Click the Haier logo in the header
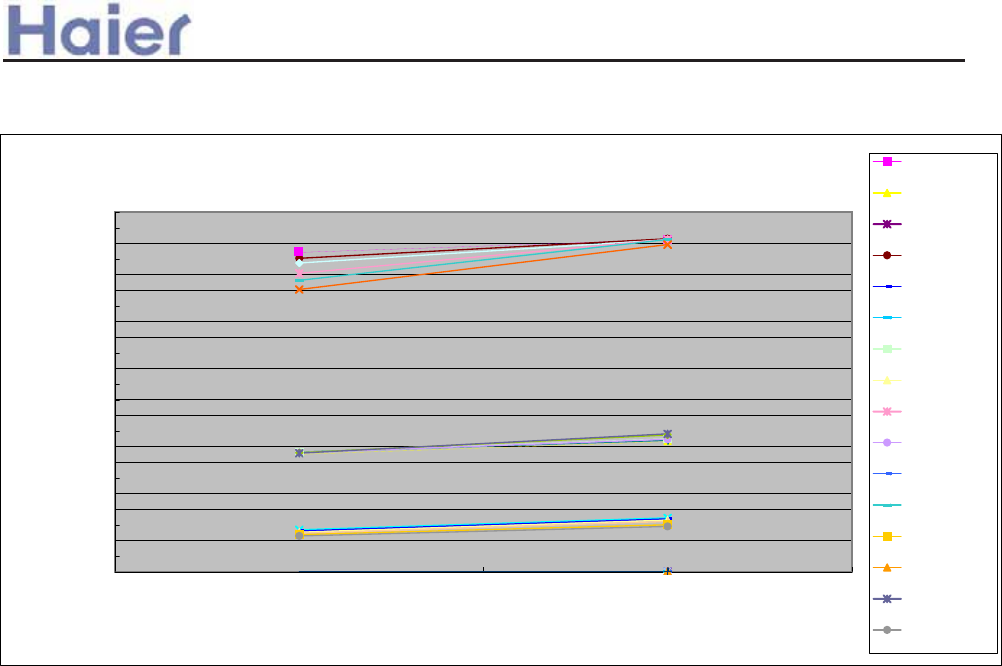The image size is (1002, 666). 98,30
